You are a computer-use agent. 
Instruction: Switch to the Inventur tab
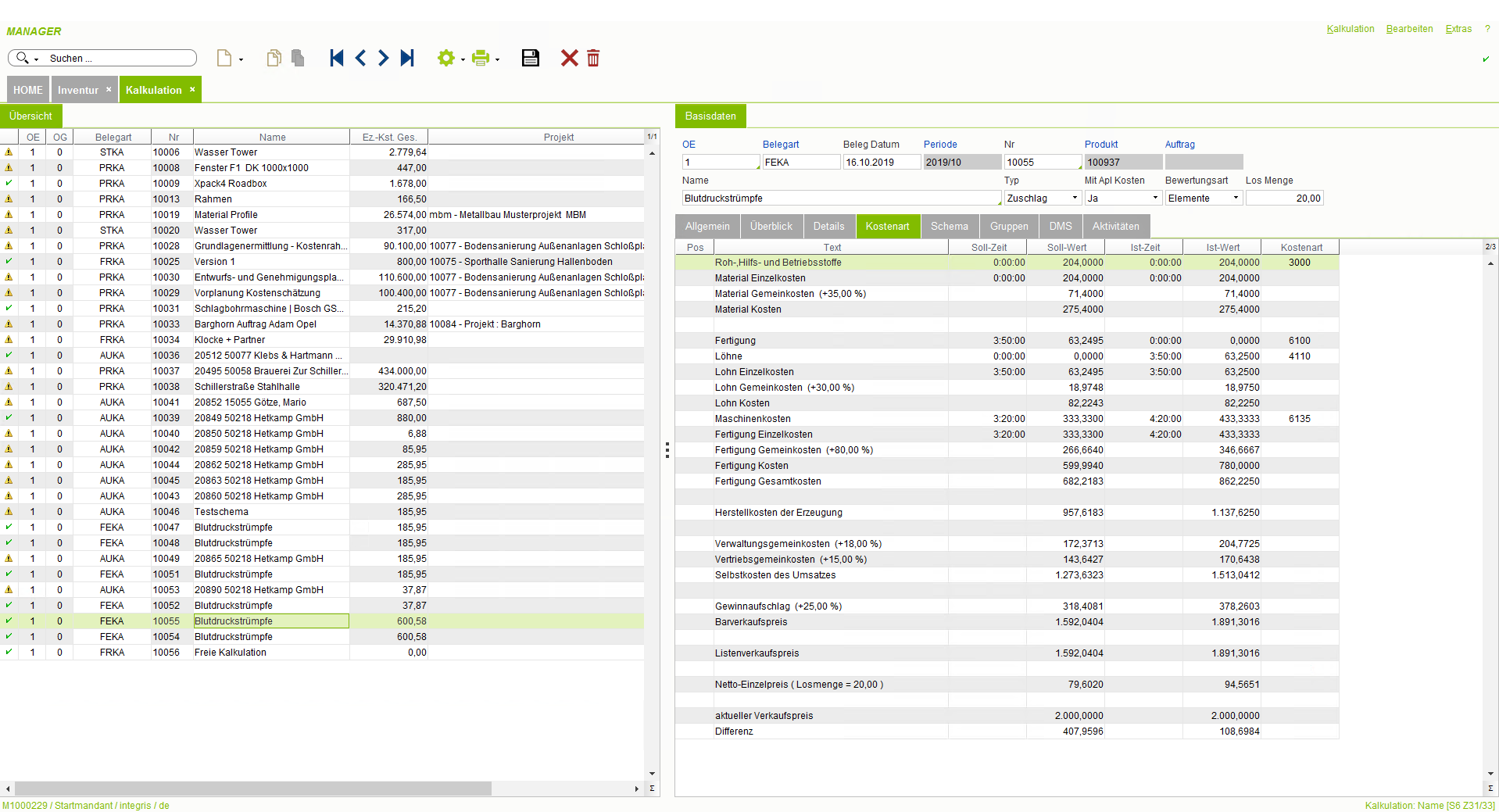point(78,90)
